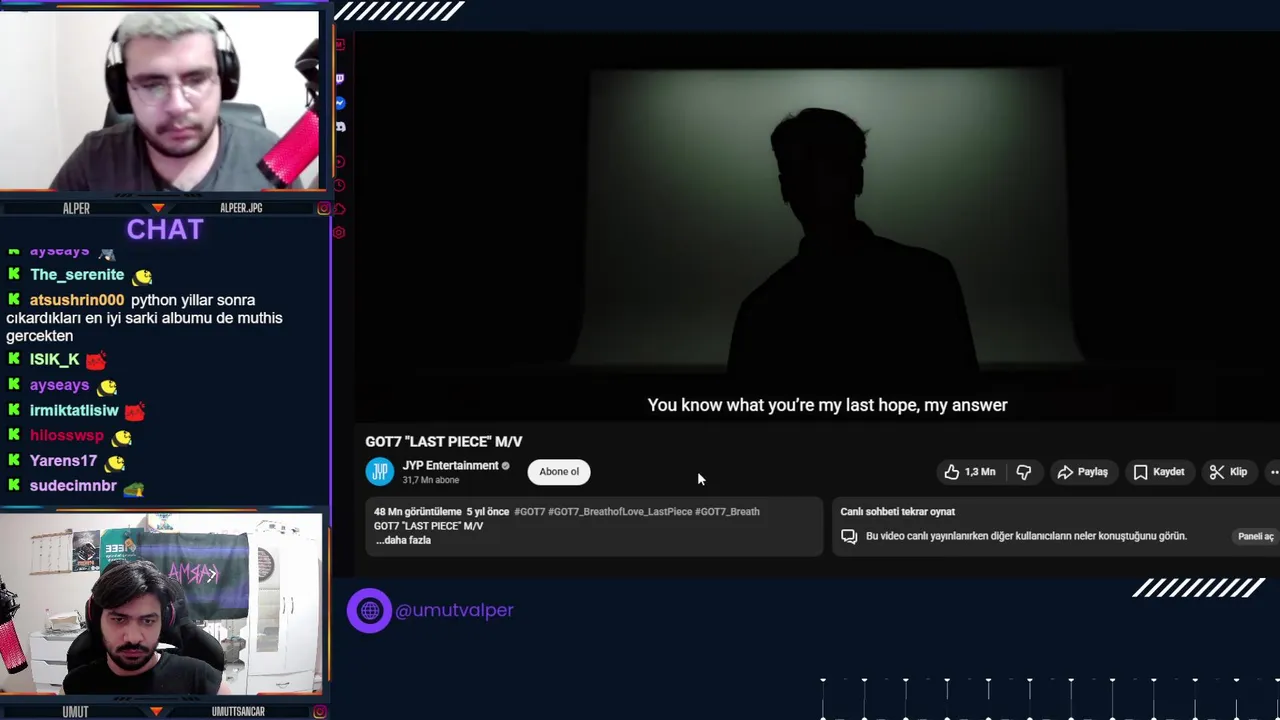The width and height of the screenshot is (1280, 720).
Task: Click the Kick badge beside Yarens17
Action: [14, 460]
